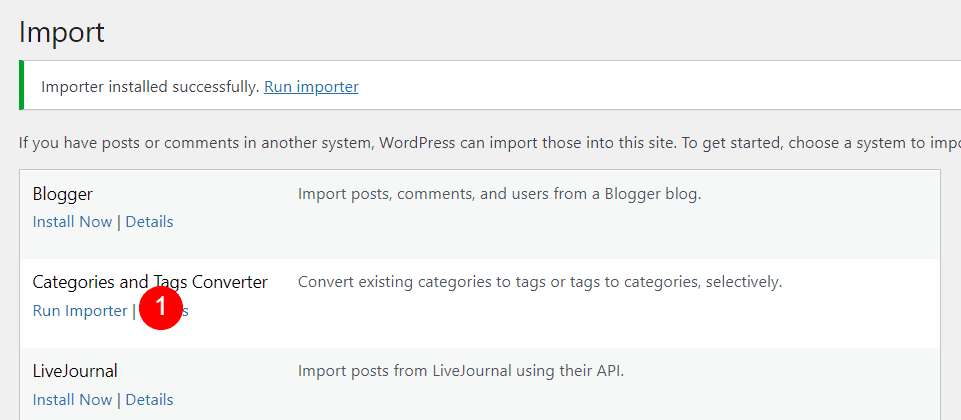
Task: Click description 'Convert existing categories to tags' text
Action: click(x=540, y=283)
